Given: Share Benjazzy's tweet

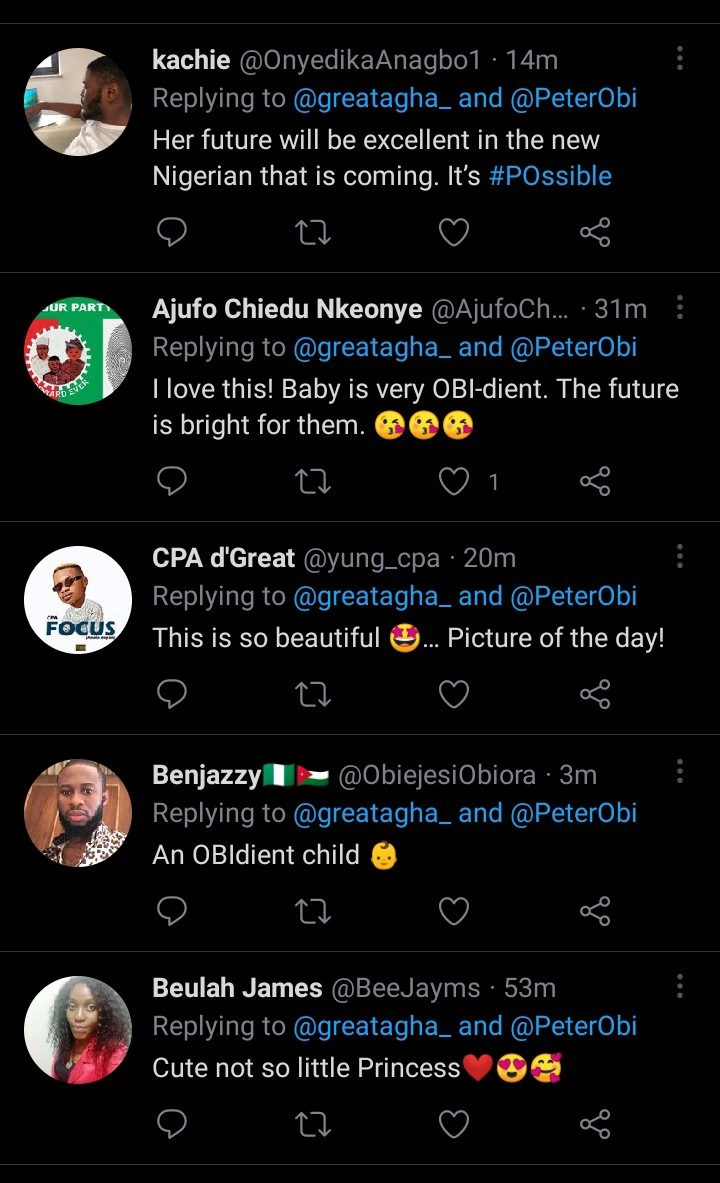Looking at the screenshot, I should pyautogui.click(x=595, y=911).
